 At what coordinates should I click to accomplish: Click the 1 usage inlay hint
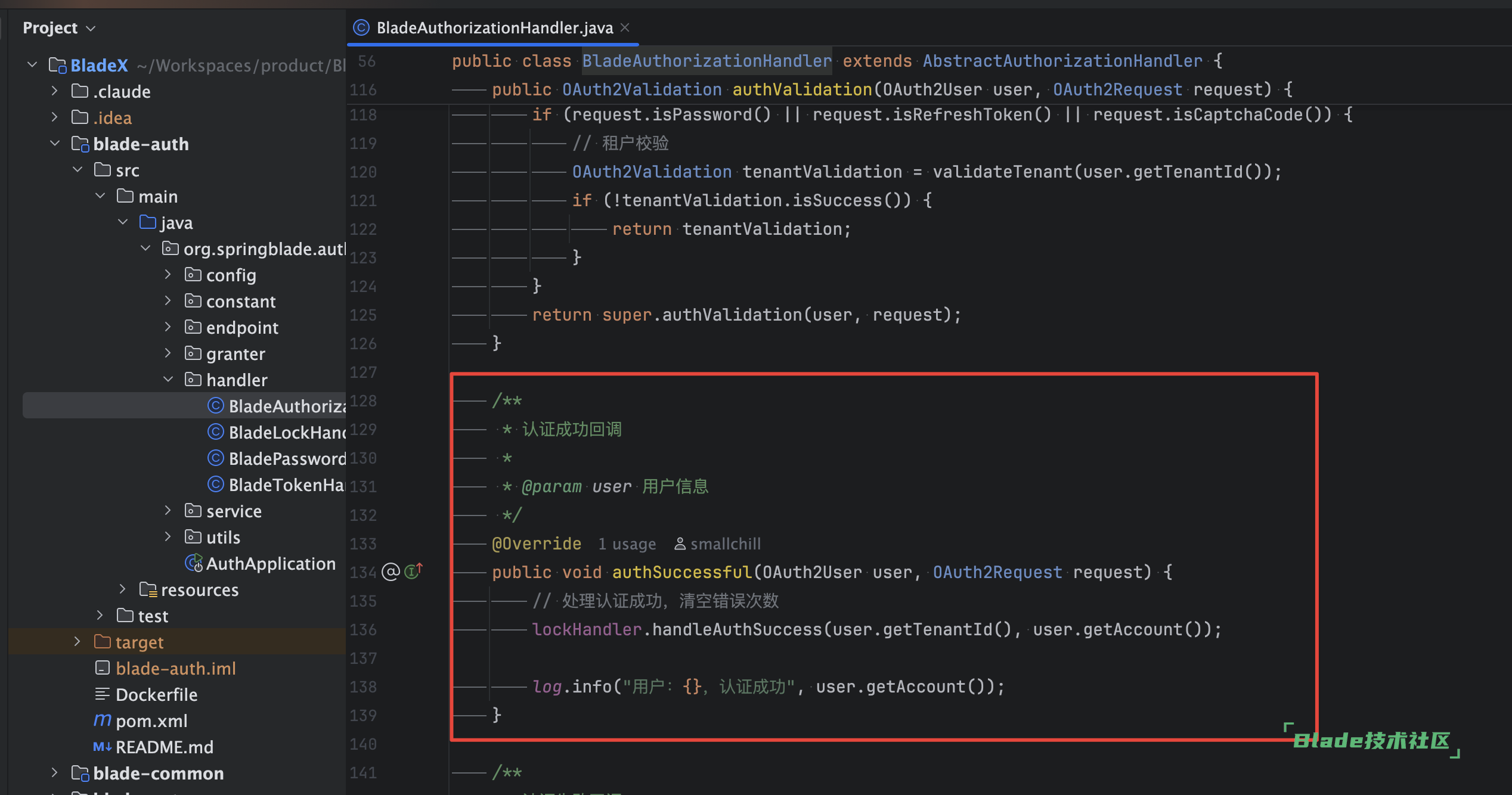click(627, 544)
